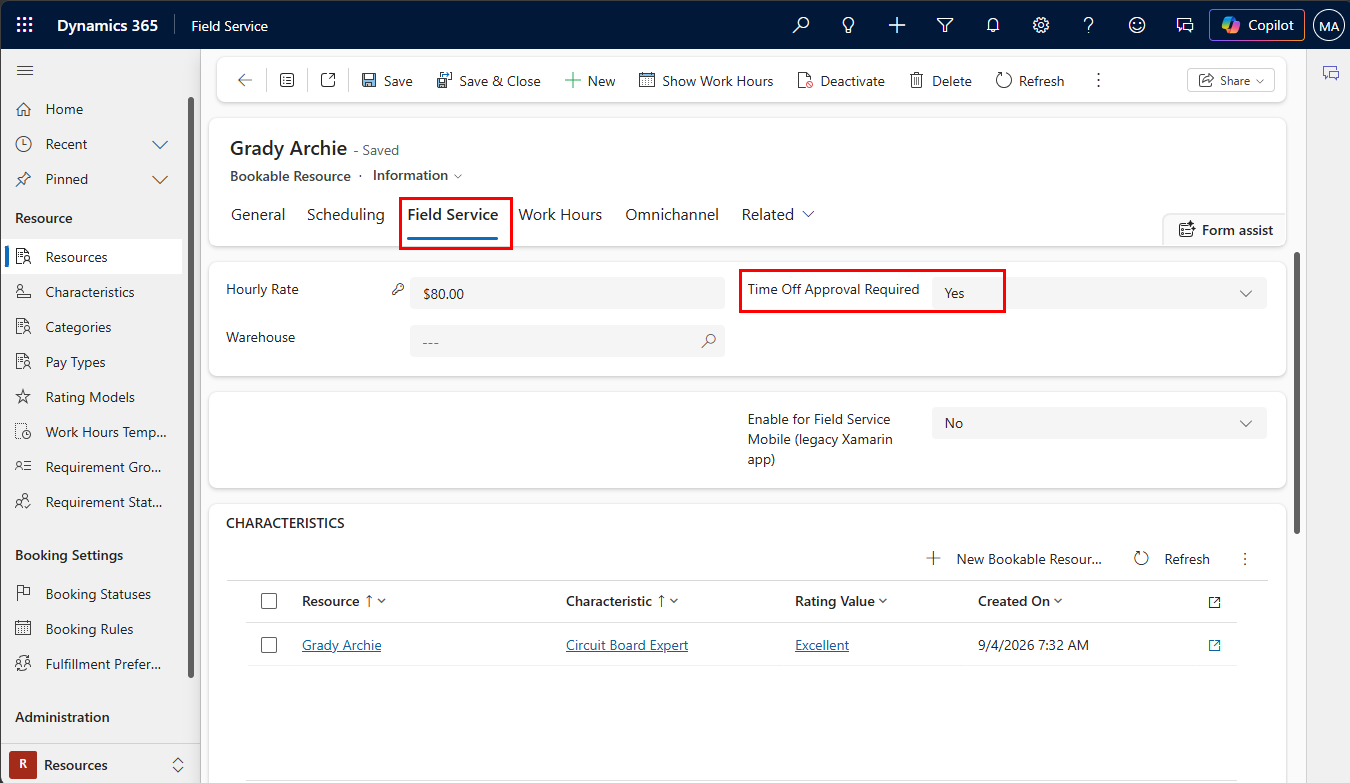The width and height of the screenshot is (1350, 783).
Task: Open the Dynamics 365 app launcher waffle
Action: (24, 25)
